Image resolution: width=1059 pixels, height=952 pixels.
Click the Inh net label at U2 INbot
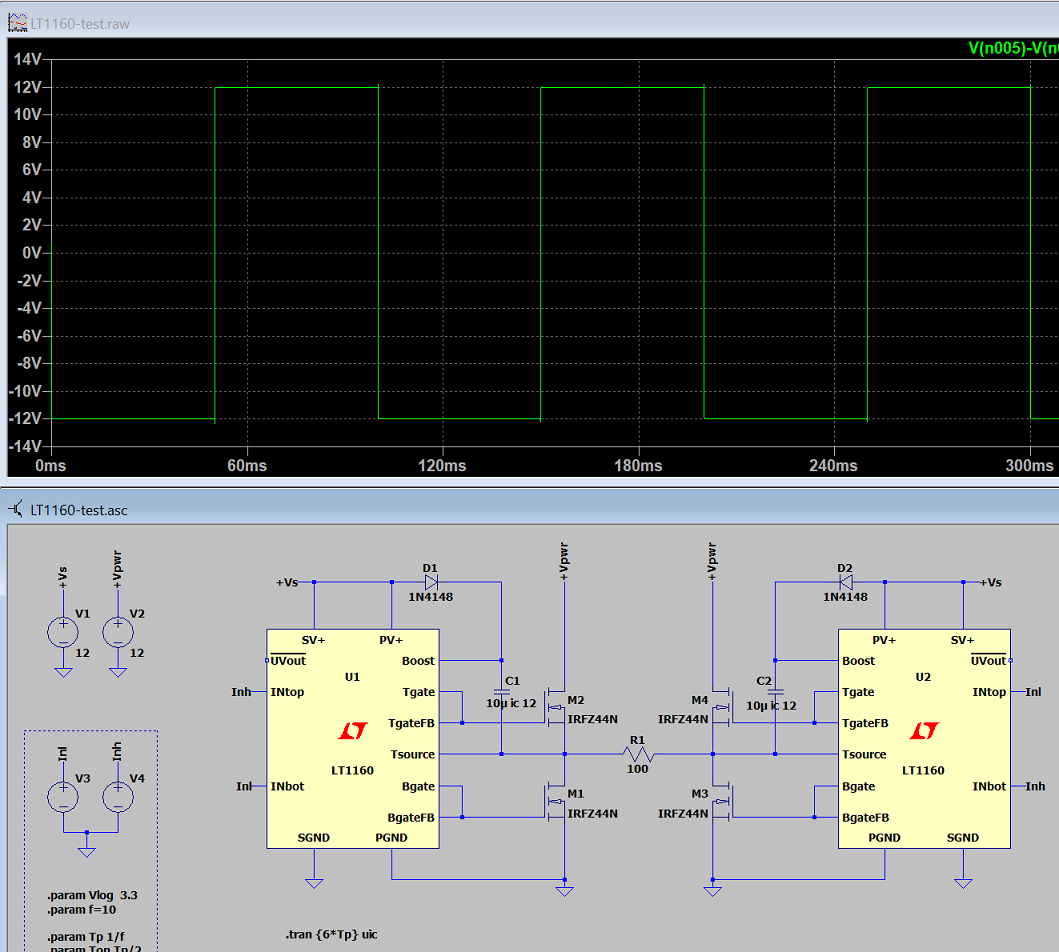coord(1035,787)
